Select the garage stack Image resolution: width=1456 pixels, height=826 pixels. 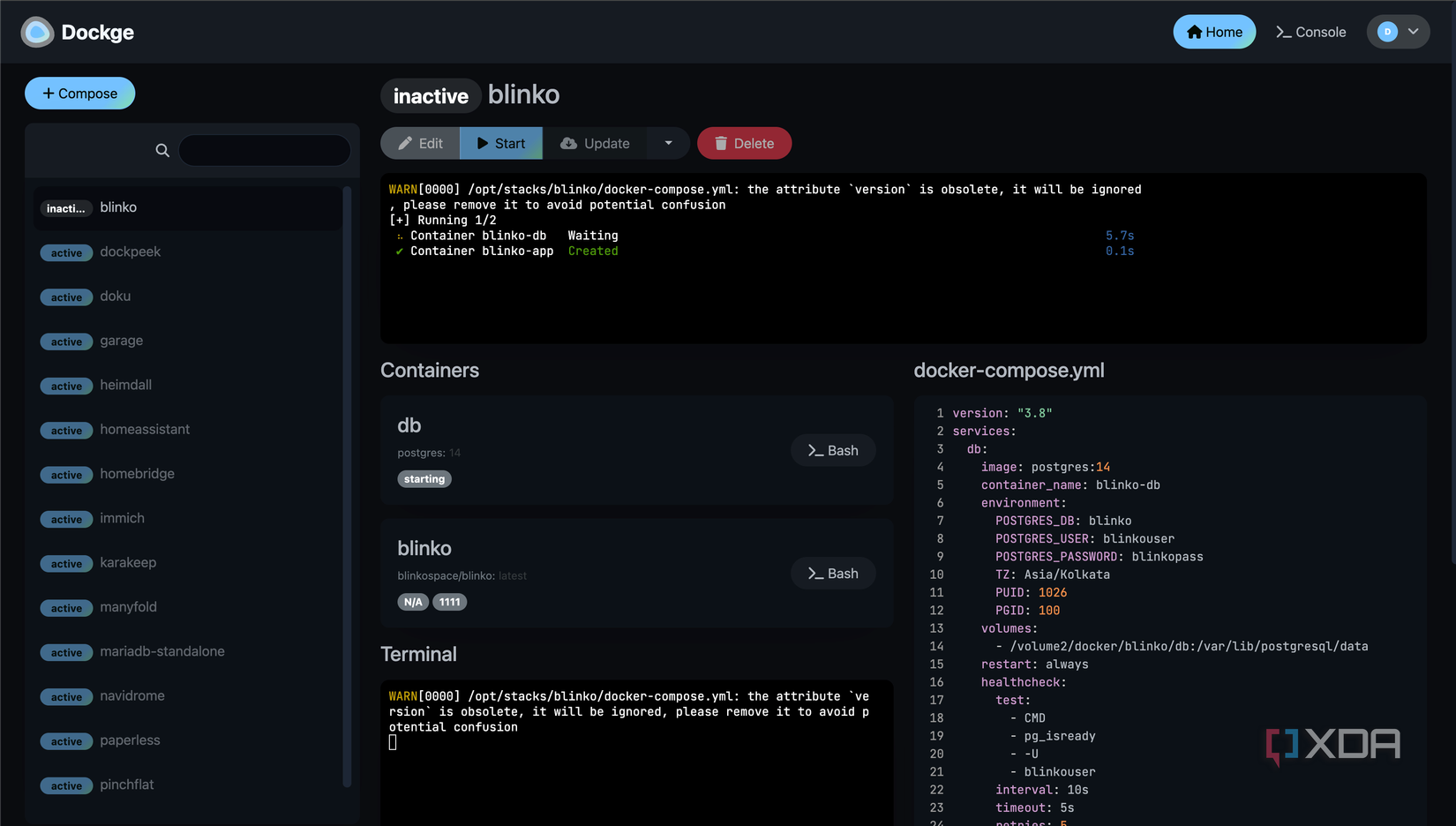coord(188,341)
